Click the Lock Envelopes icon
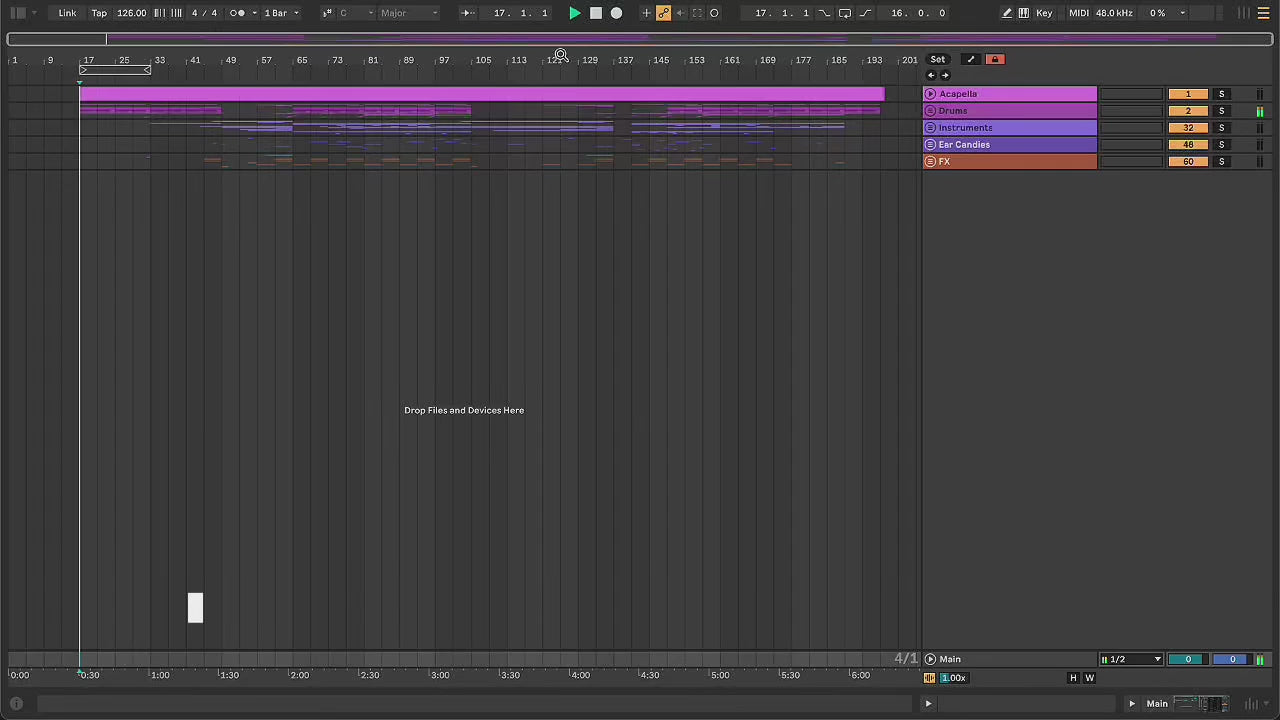 [994, 59]
